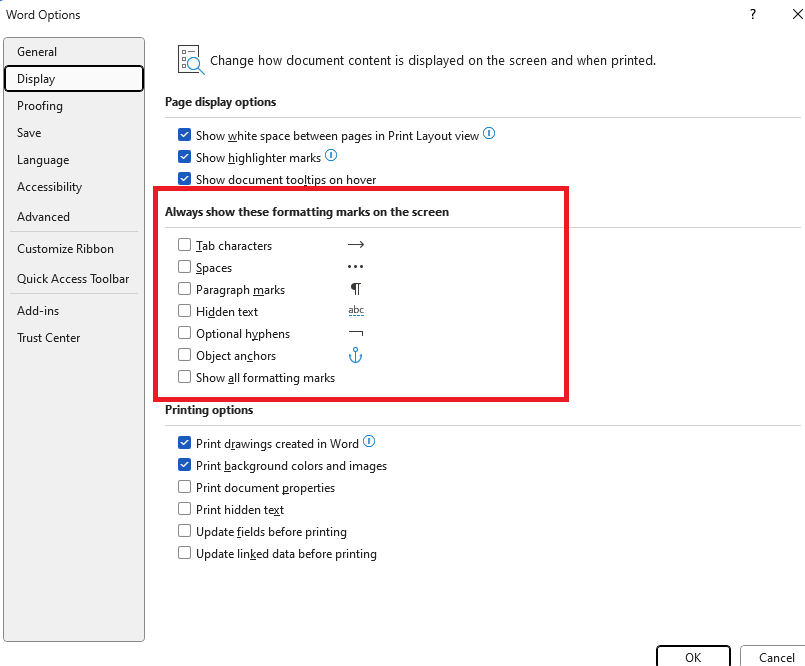
Task: Click the tab character arrow symbol
Action: [356, 244]
